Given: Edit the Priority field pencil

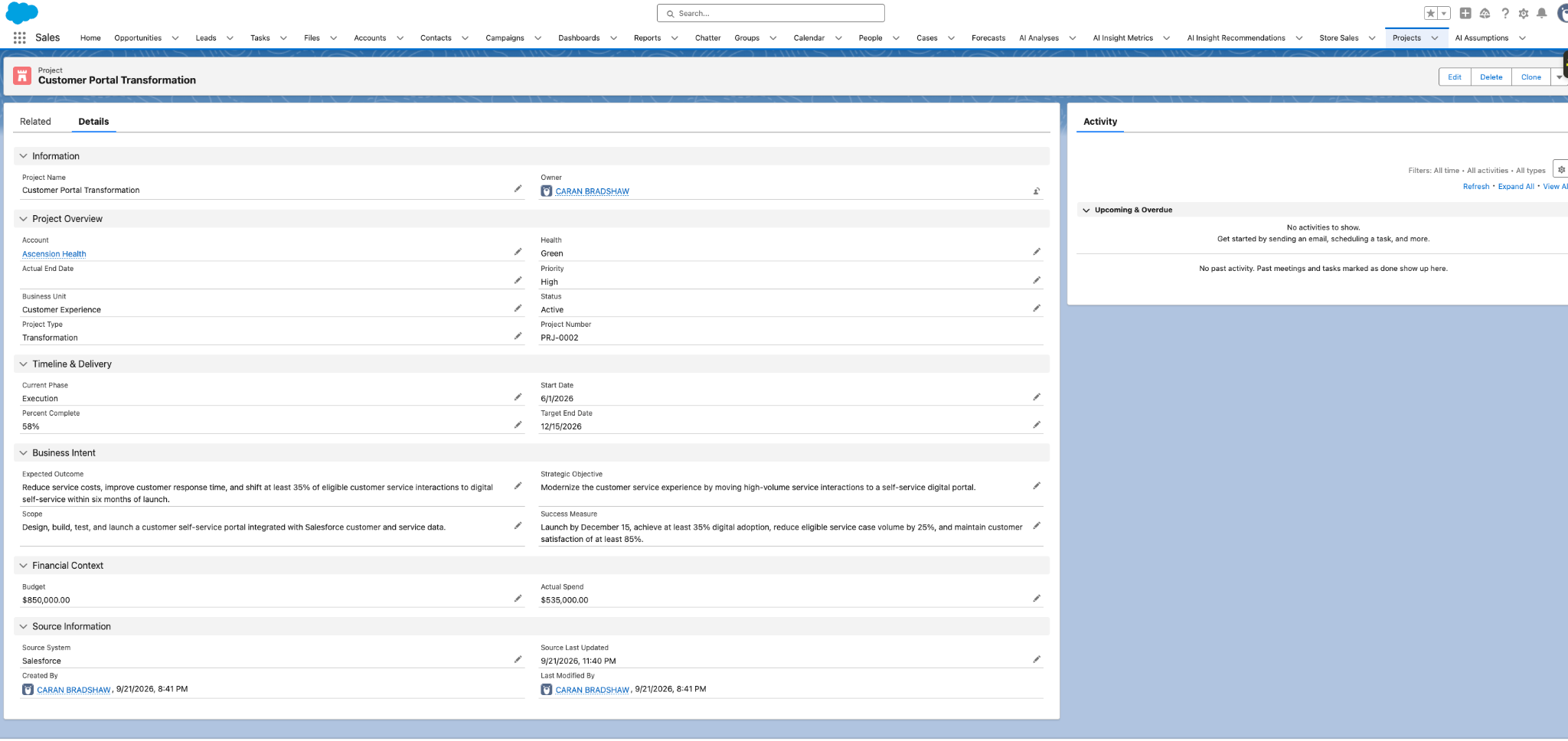Looking at the screenshot, I should [x=1037, y=280].
